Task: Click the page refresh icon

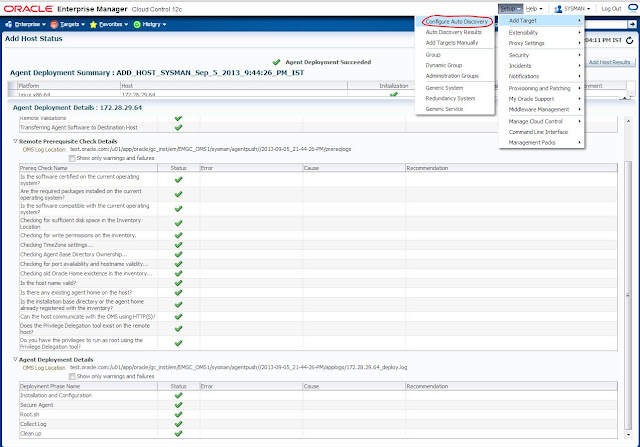Action: [x=630, y=40]
